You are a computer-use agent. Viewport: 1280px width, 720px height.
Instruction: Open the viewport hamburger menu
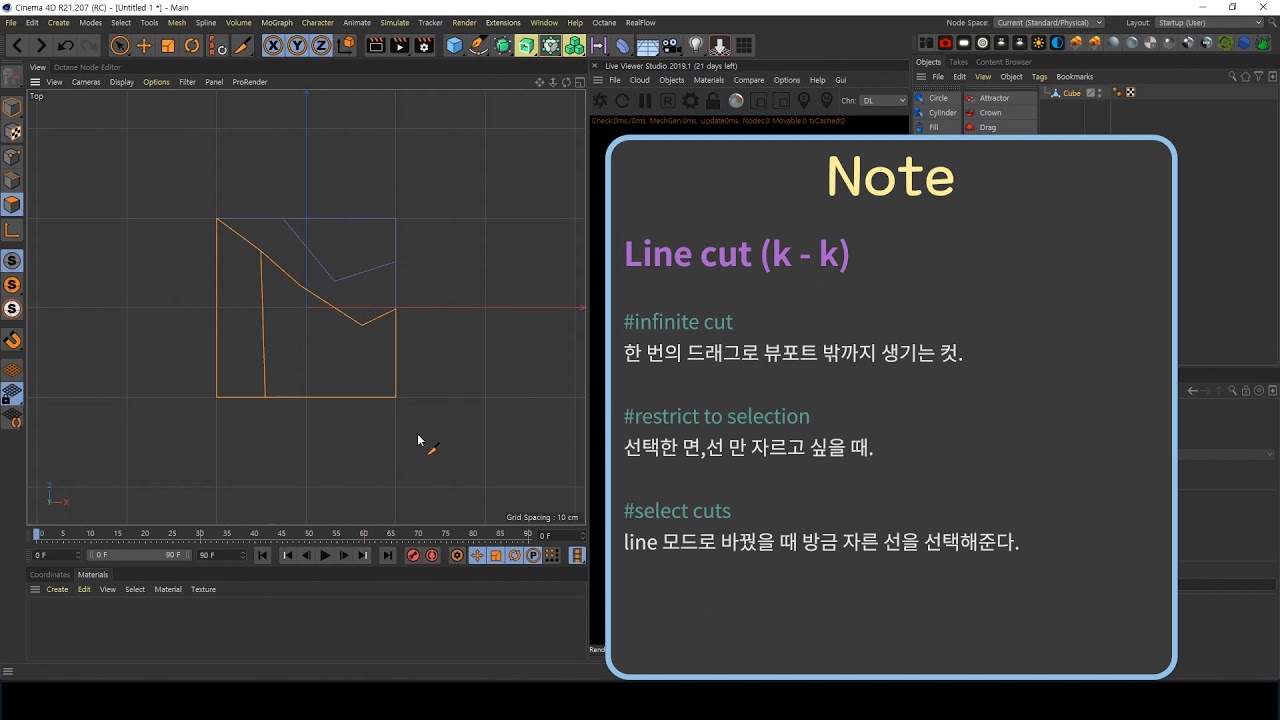pos(35,82)
